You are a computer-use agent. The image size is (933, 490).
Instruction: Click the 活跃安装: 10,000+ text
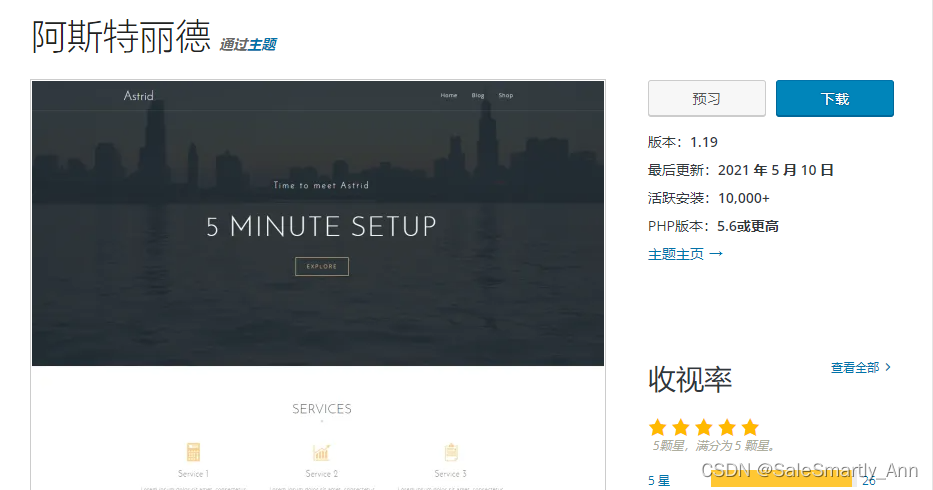click(709, 198)
